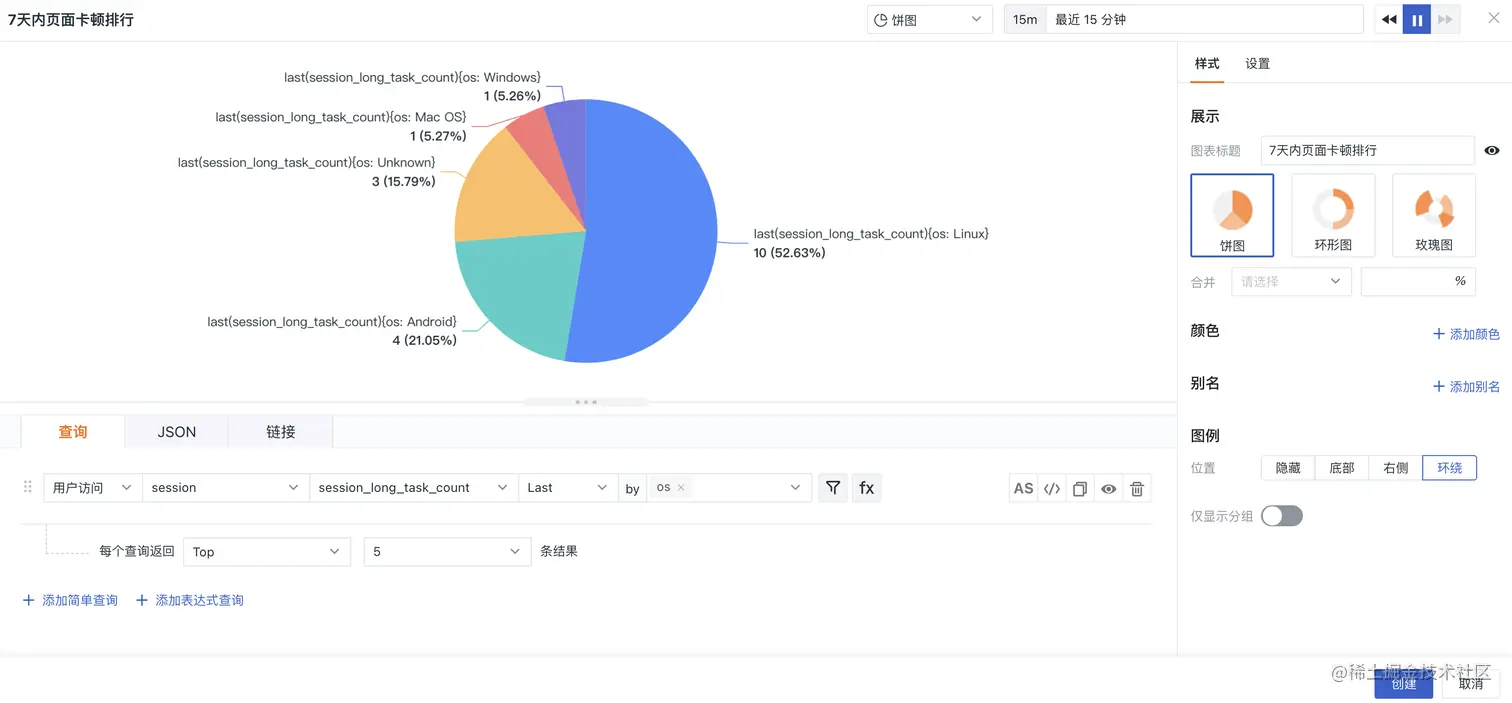Click the rewind time button

click(1389, 19)
